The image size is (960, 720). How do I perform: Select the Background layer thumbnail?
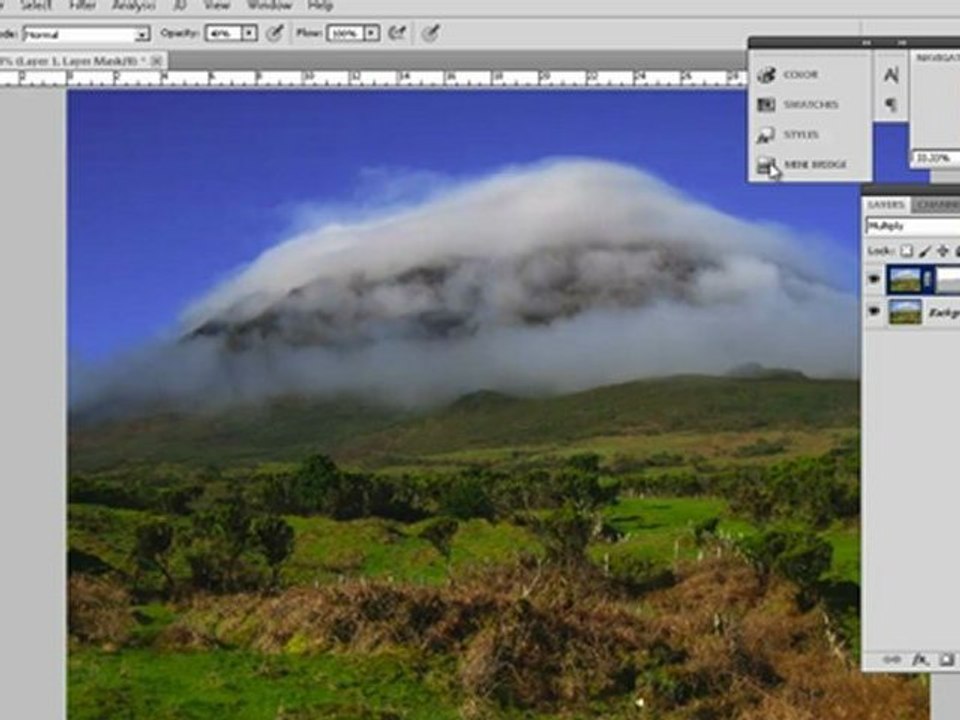point(905,312)
